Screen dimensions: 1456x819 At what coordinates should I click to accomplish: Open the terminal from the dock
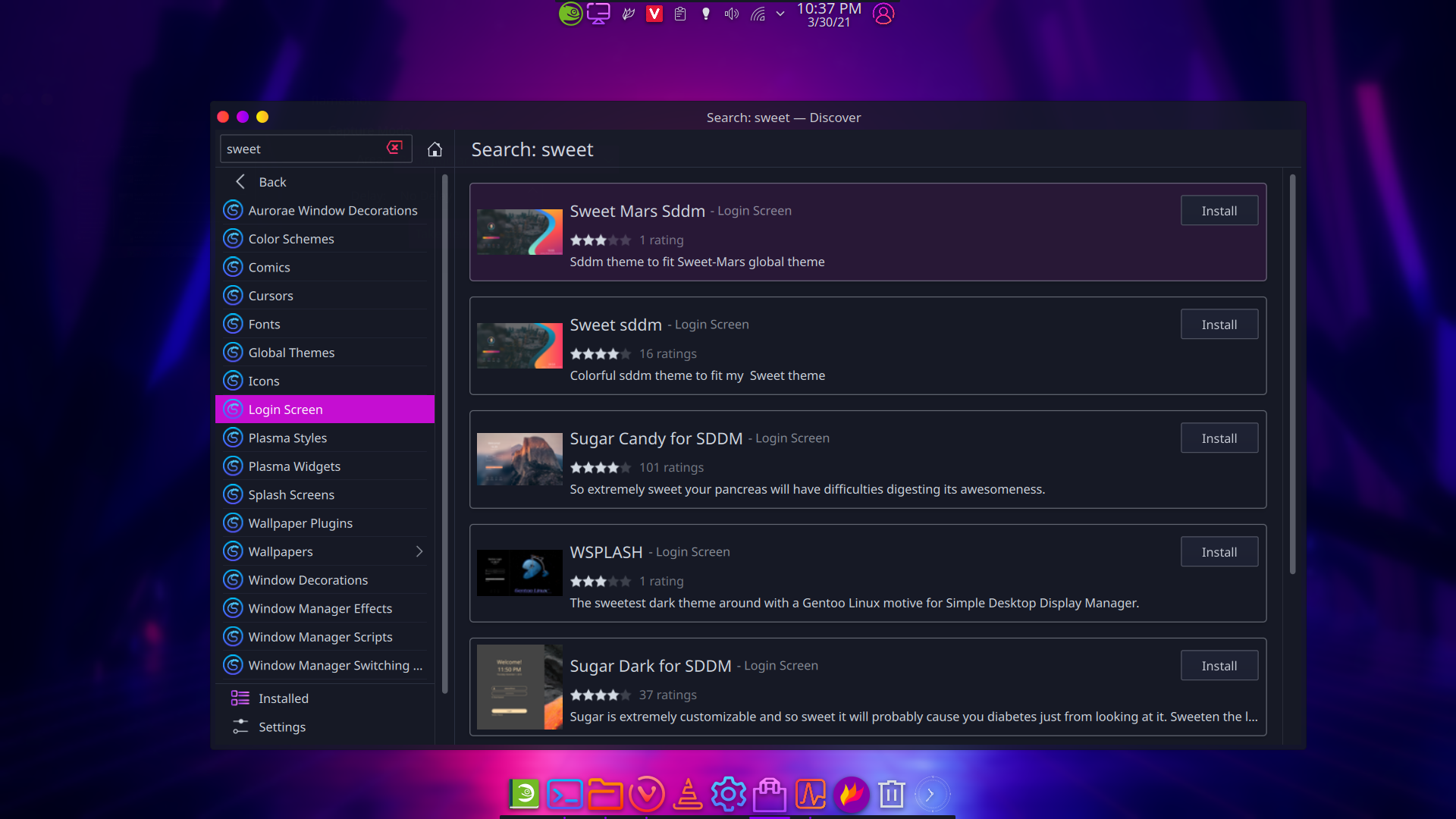pos(565,794)
